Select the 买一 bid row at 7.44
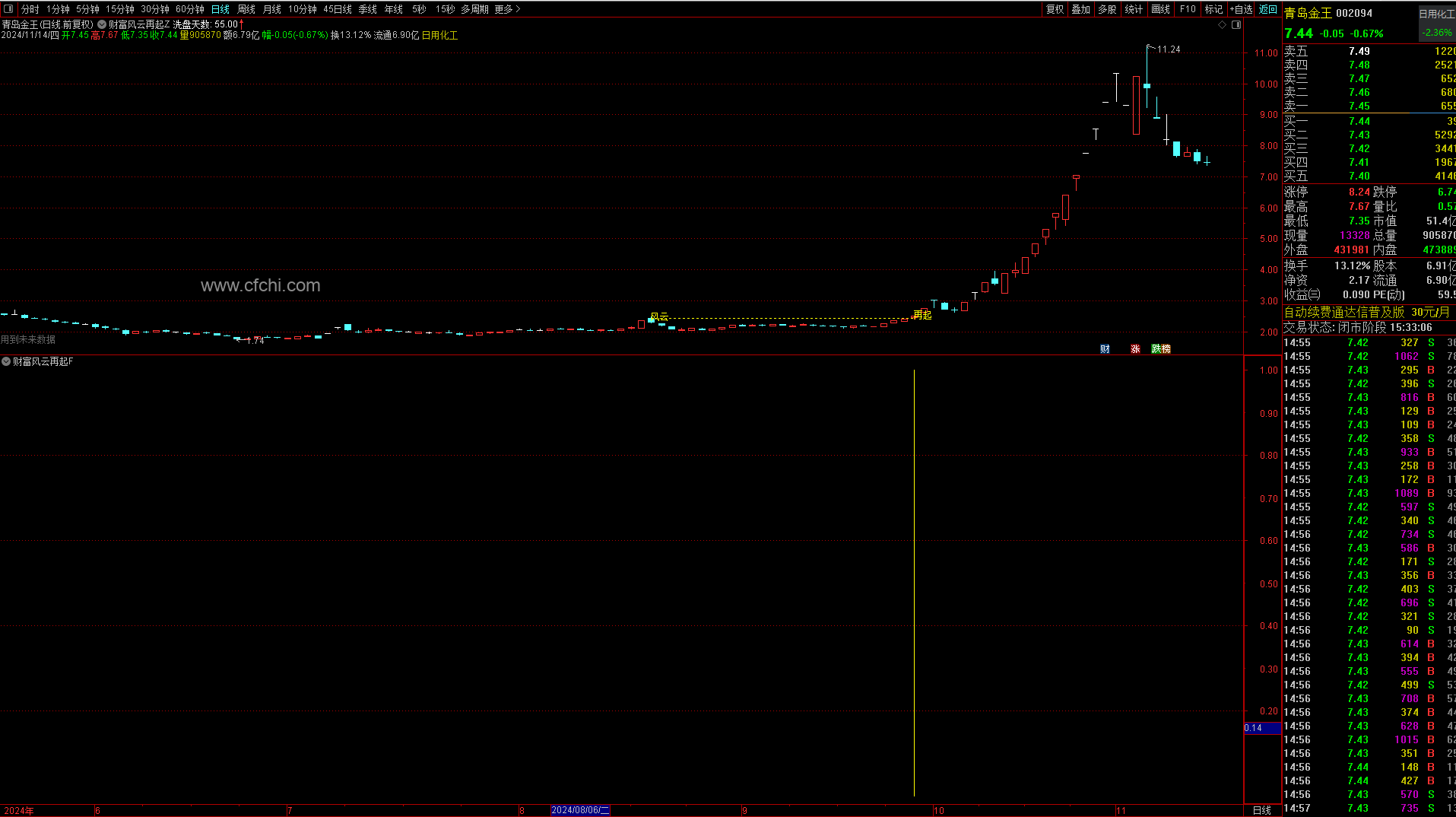 click(1369, 121)
